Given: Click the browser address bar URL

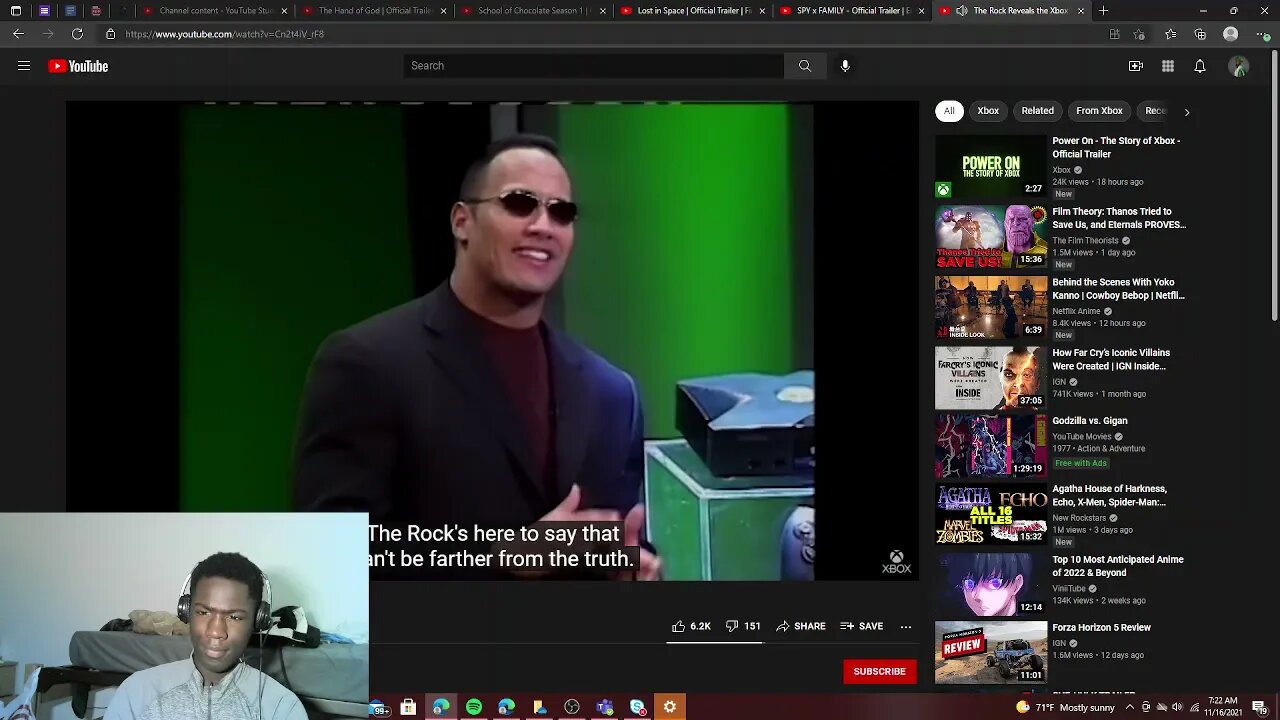Looking at the screenshot, I should click(x=225, y=34).
